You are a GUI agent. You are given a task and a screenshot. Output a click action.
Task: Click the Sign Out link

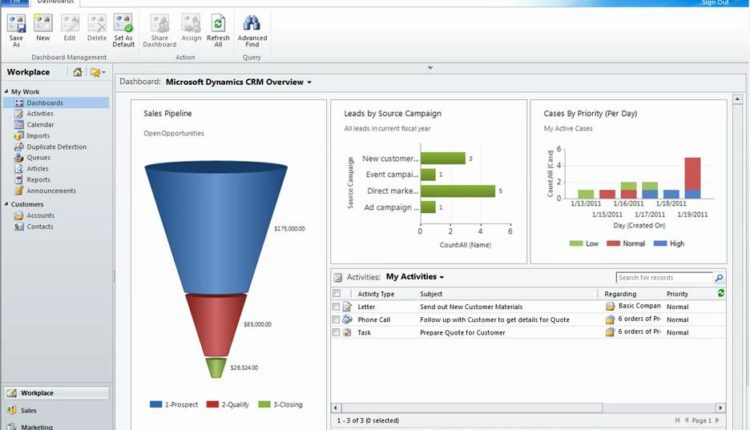coord(715,3)
